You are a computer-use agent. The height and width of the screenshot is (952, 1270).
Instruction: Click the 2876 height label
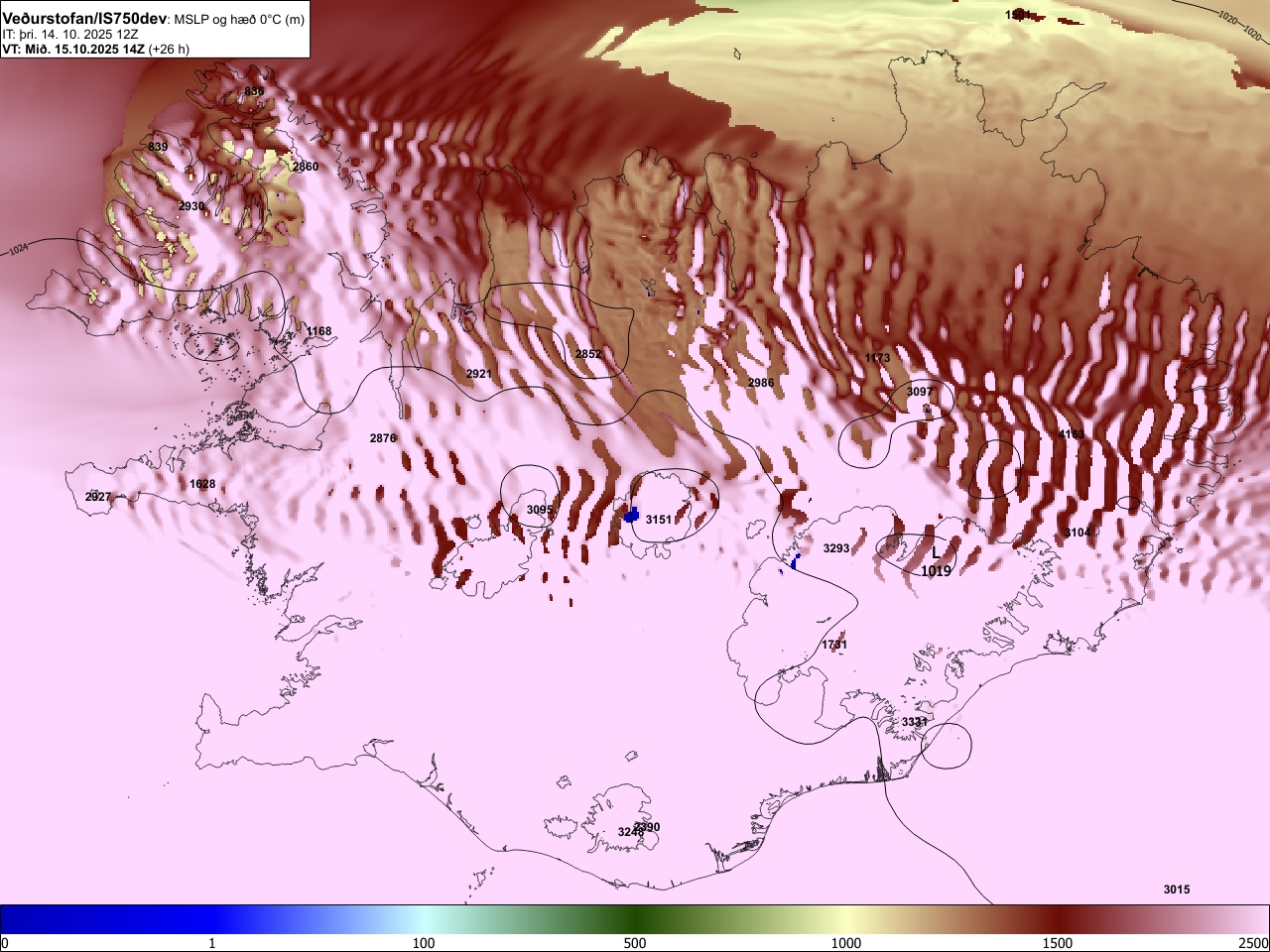383,438
